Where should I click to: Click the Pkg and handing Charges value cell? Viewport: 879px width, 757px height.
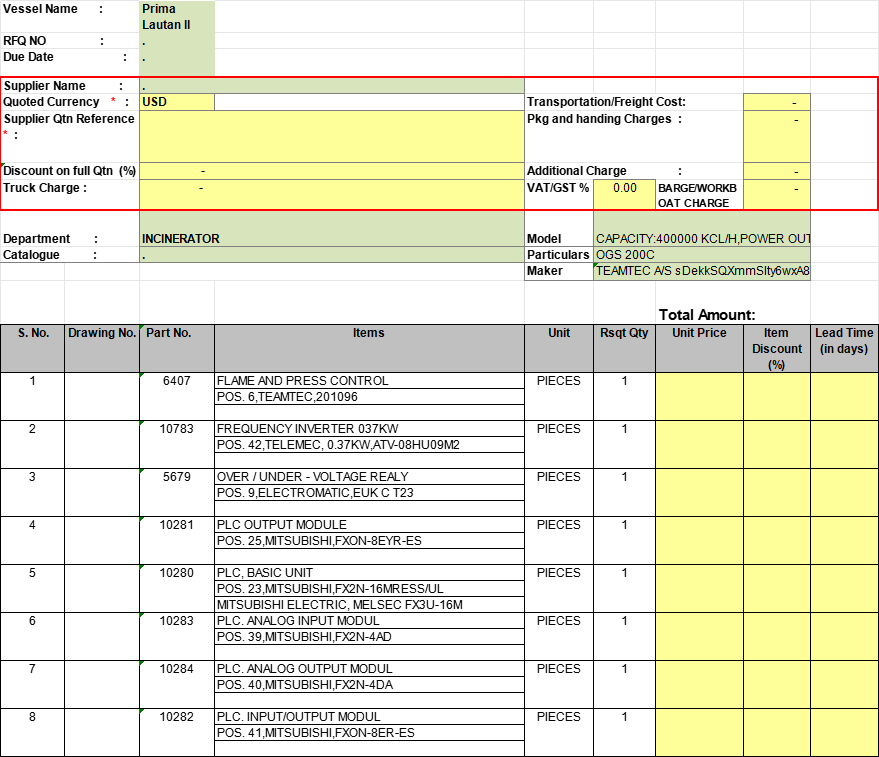776,135
